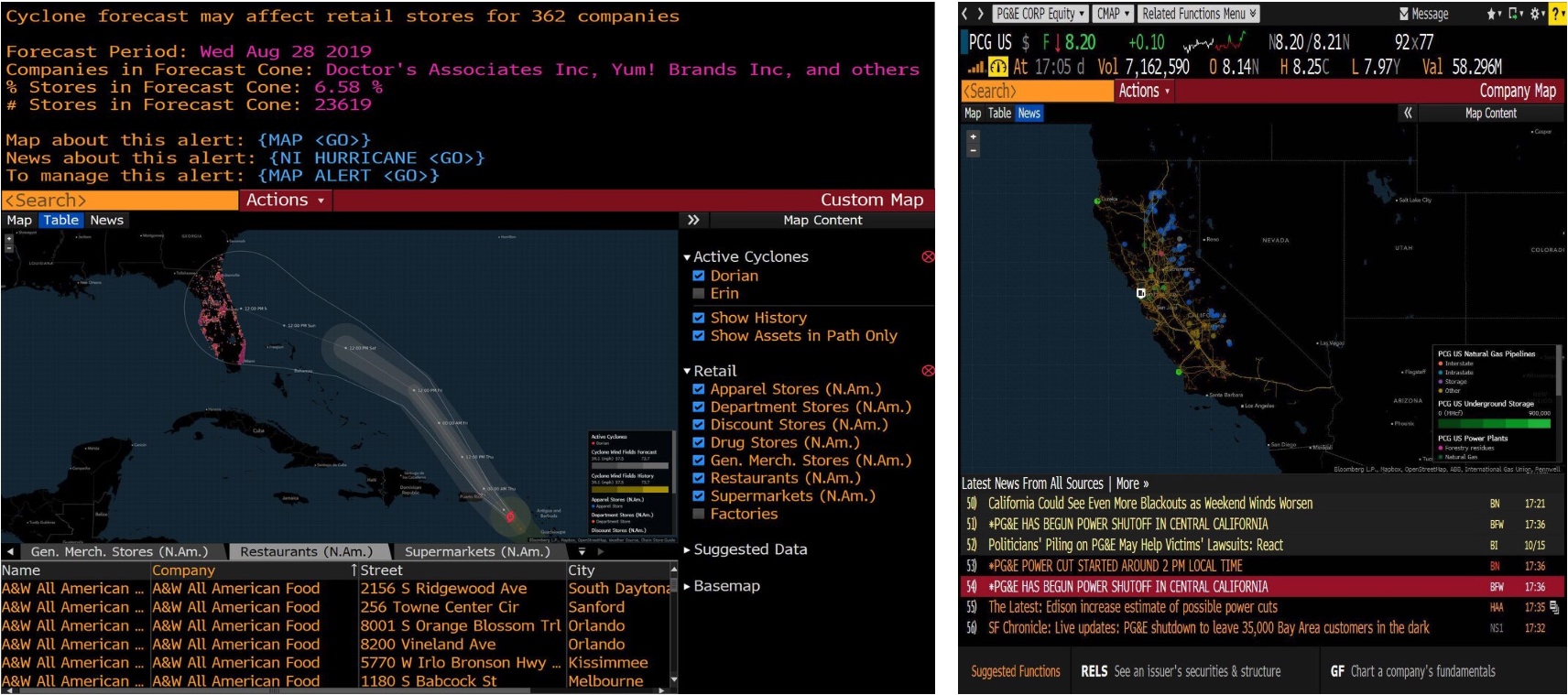Sort table by Company column header

[254, 570]
